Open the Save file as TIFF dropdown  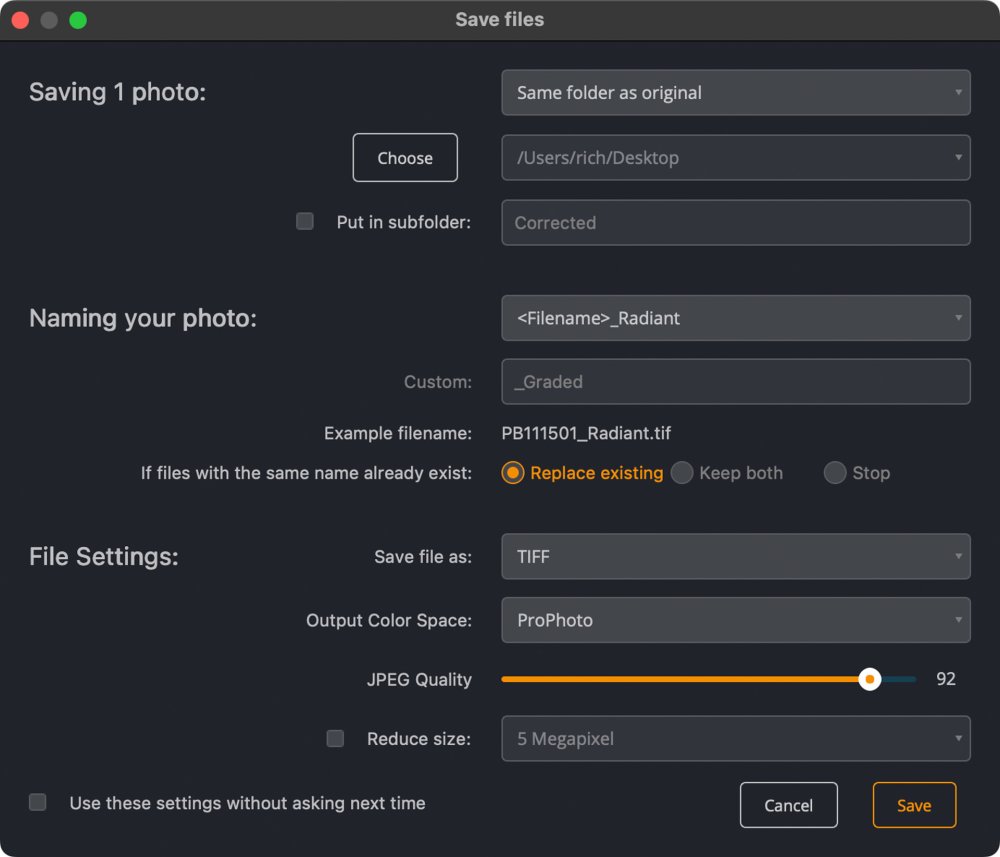pos(735,556)
